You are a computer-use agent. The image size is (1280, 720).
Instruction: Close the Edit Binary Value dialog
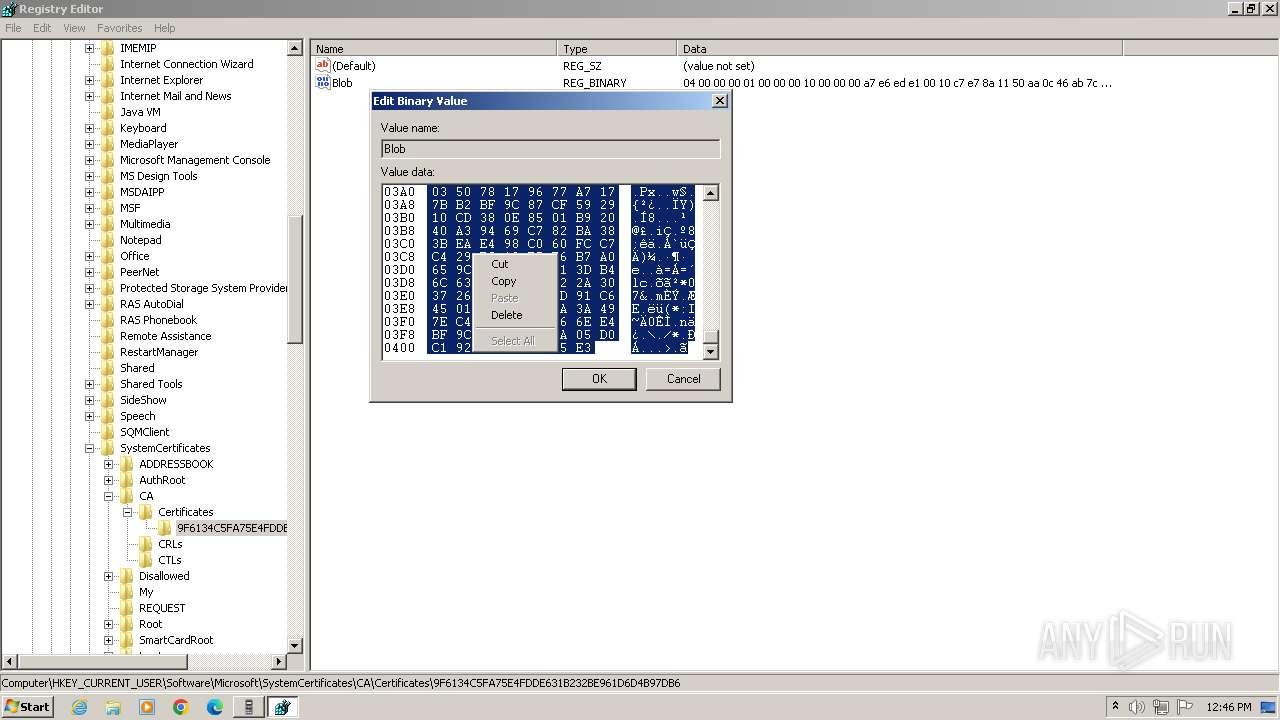[x=719, y=101]
